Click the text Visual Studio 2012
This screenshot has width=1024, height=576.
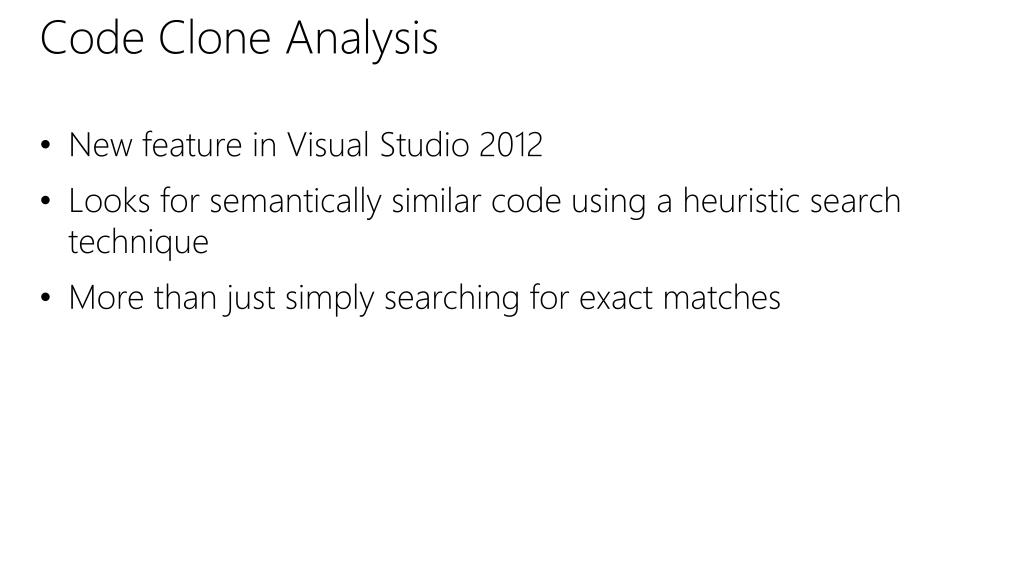pos(415,144)
